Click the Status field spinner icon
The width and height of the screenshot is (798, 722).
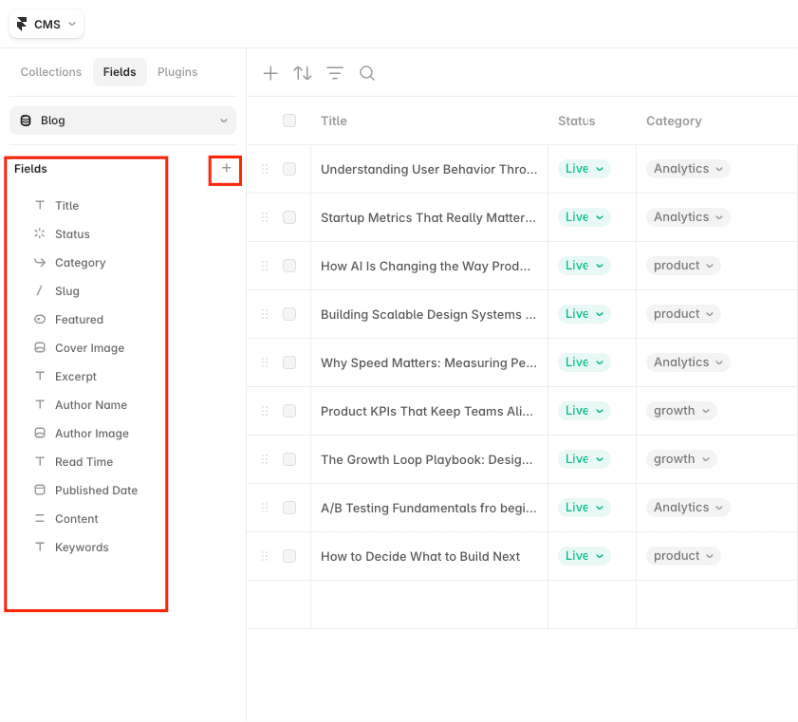tap(40, 234)
